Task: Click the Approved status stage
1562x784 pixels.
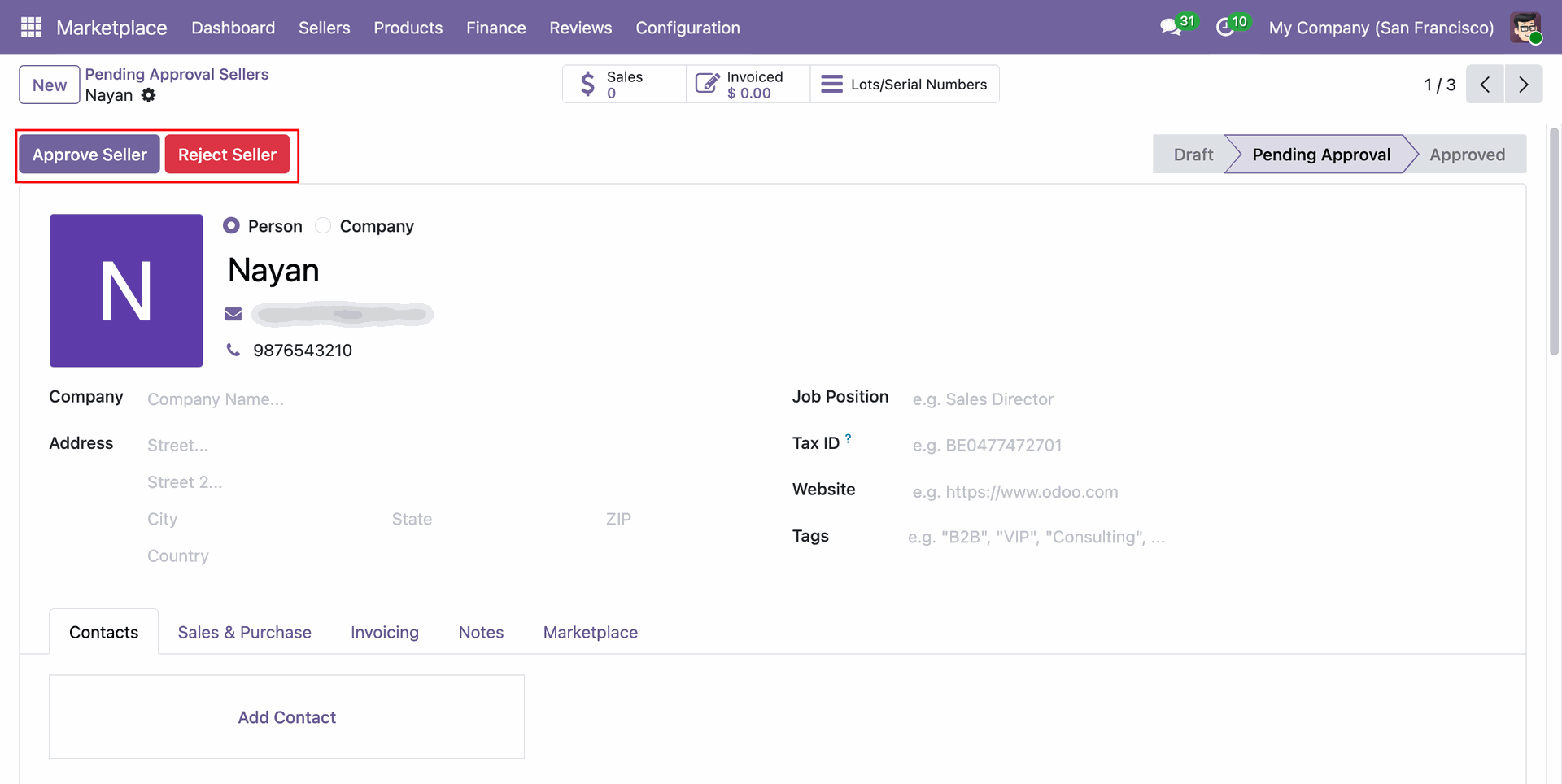Action: click(x=1467, y=155)
